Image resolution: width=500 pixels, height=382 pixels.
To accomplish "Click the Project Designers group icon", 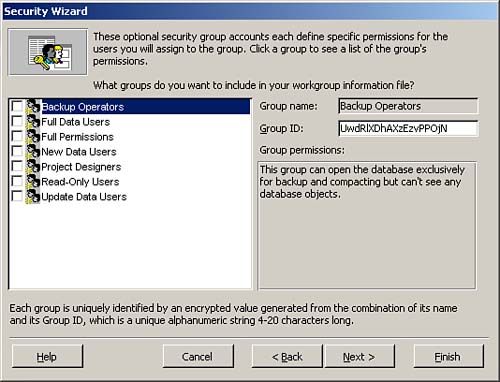I will pyautogui.click(x=33, y=166).
